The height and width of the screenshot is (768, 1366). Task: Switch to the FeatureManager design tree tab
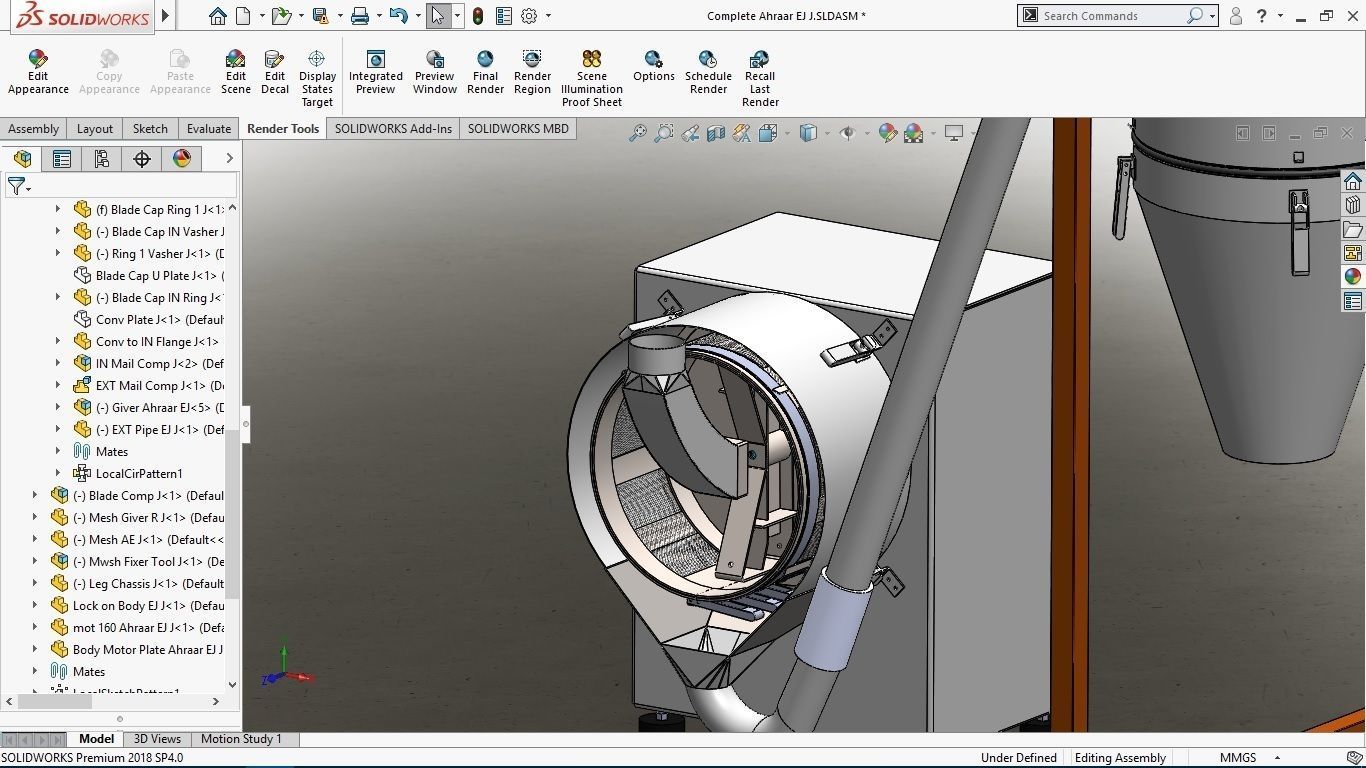point(22,159)
